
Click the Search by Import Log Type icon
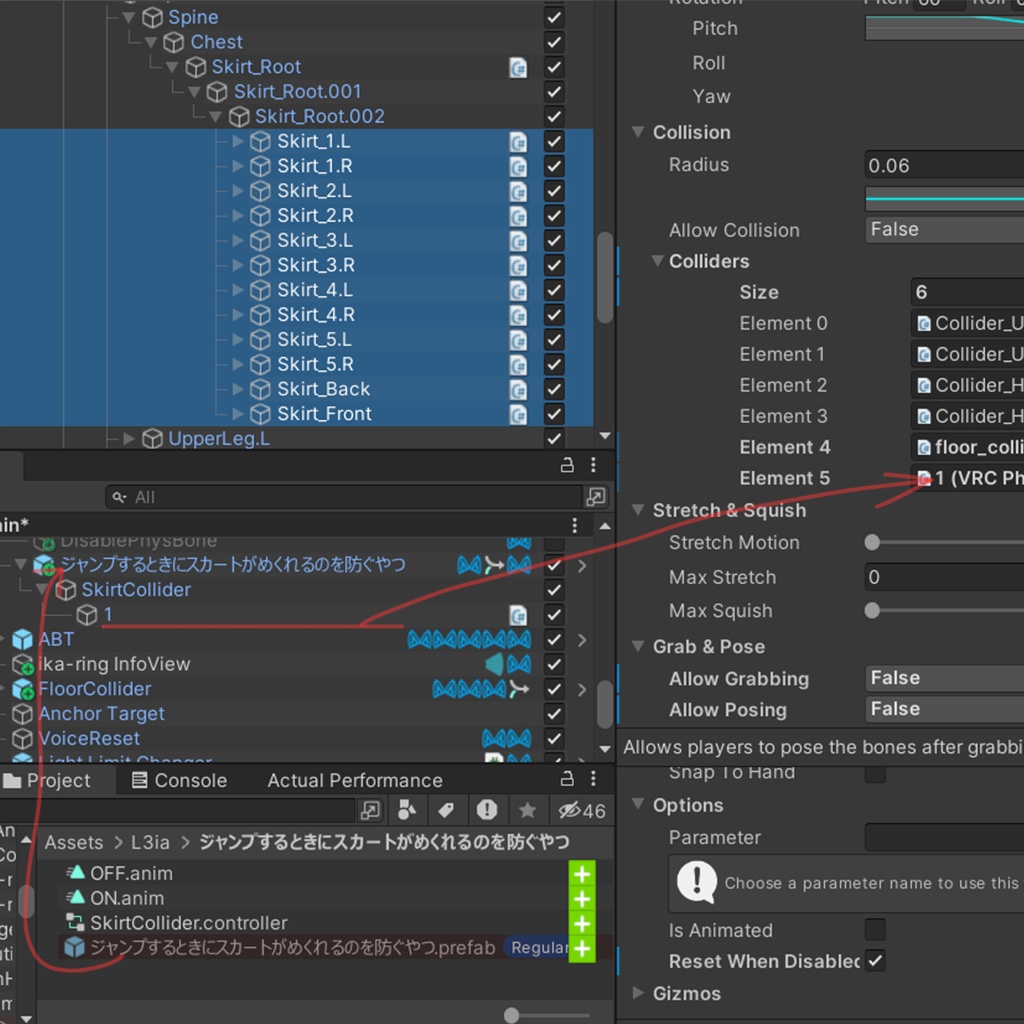coord(487,810)
